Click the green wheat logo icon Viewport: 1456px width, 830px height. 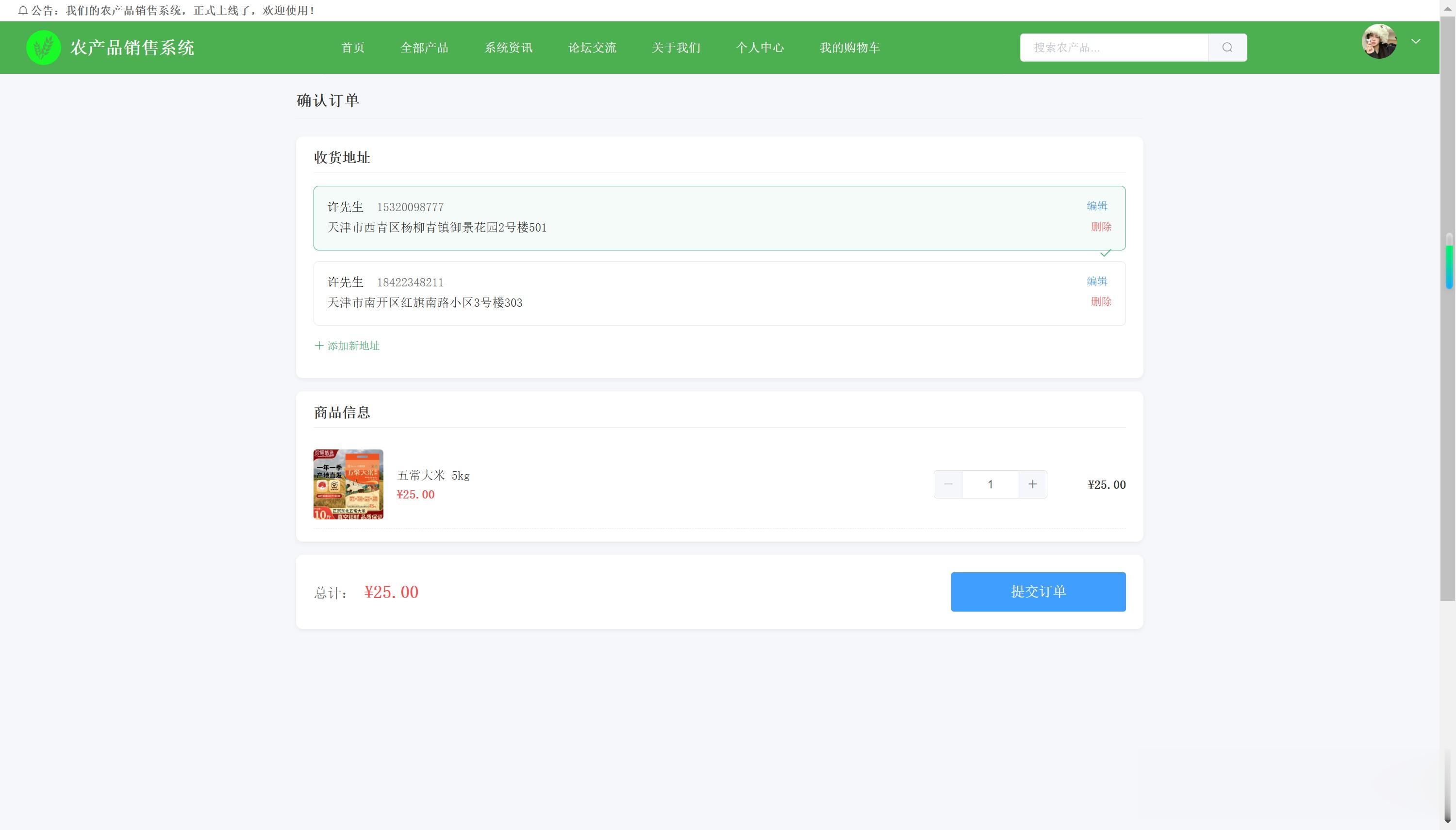pos(43,47)
